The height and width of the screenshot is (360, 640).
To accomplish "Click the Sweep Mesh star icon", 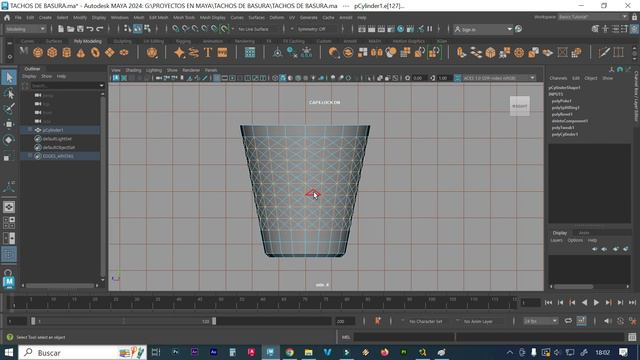I will tap(179, 53).
